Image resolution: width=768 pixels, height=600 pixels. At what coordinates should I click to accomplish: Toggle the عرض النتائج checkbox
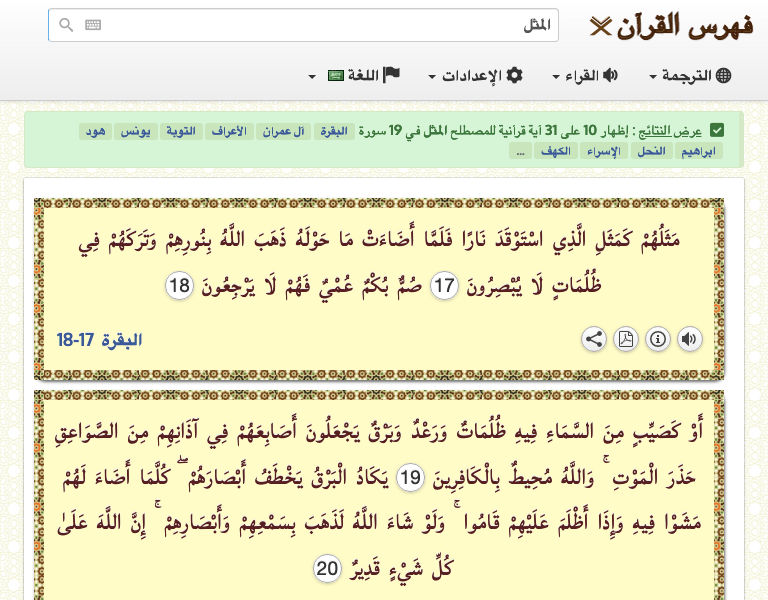tap(717, 131)
